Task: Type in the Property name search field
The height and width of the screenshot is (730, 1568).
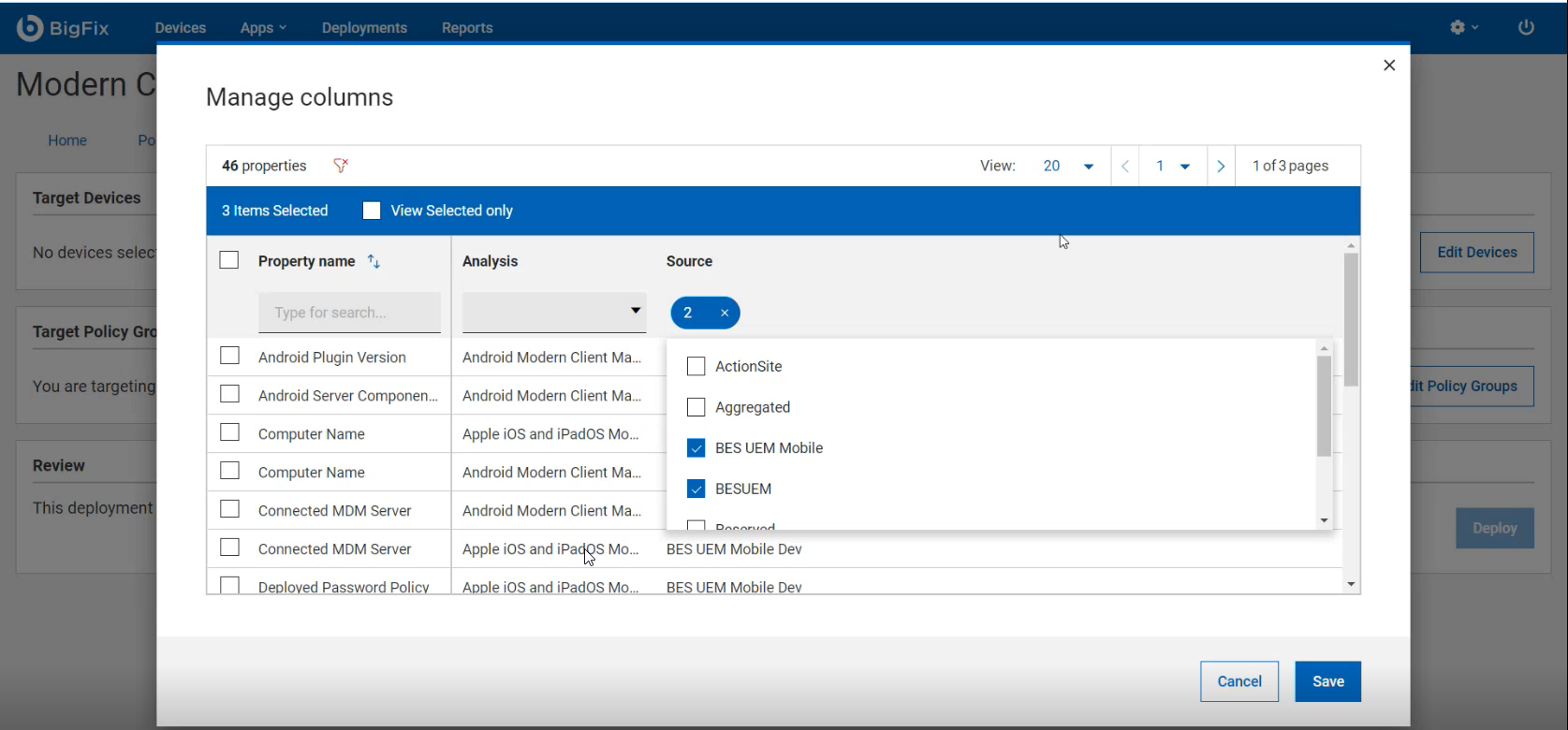Action: point(349,313)
